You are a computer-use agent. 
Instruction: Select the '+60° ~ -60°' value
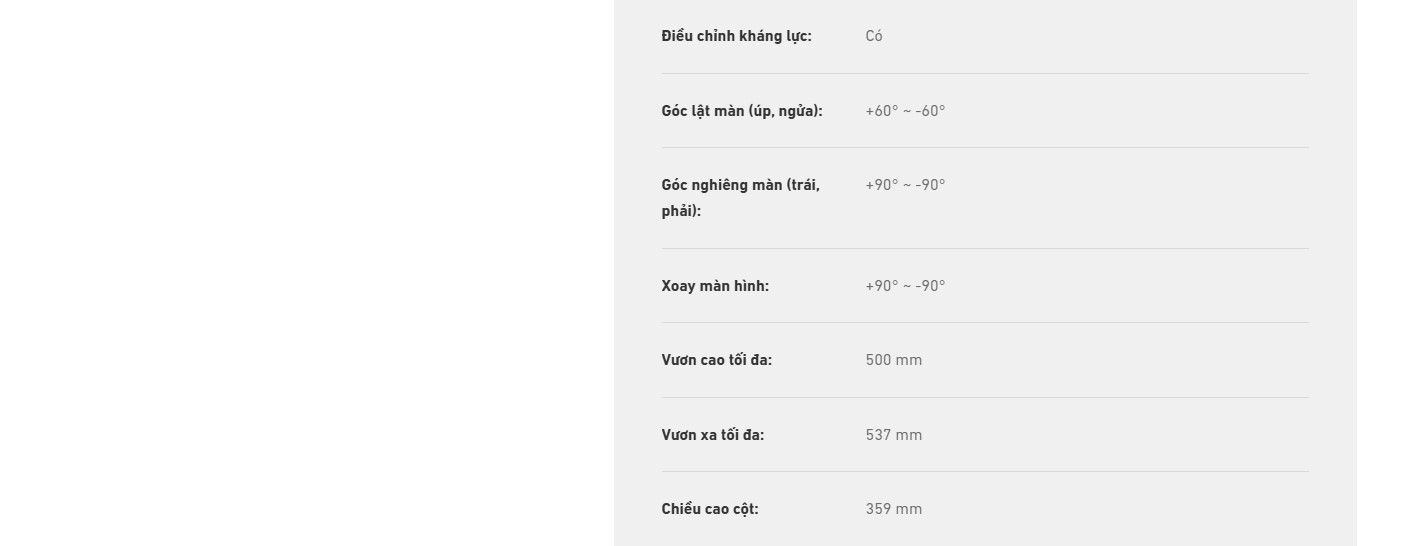point(905,111)
